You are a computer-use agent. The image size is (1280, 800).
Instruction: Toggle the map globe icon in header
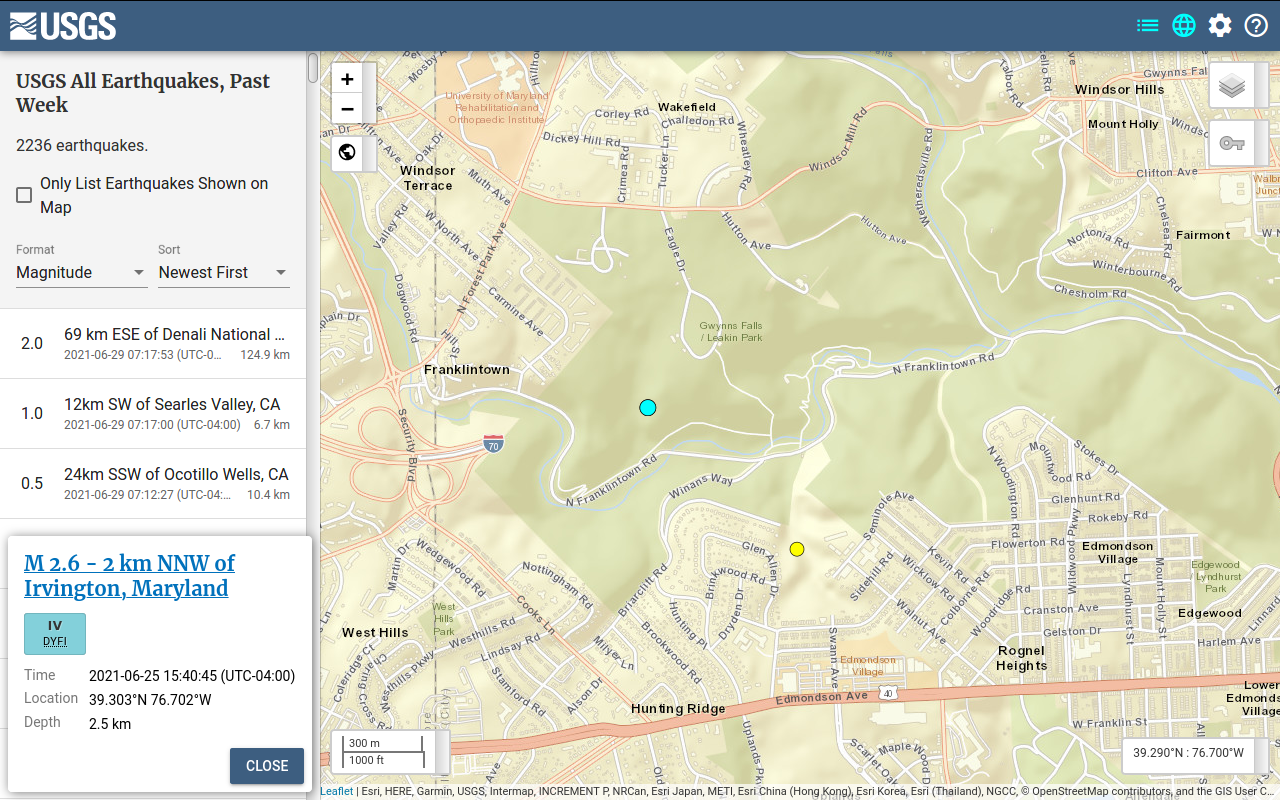coord(1184,26)
